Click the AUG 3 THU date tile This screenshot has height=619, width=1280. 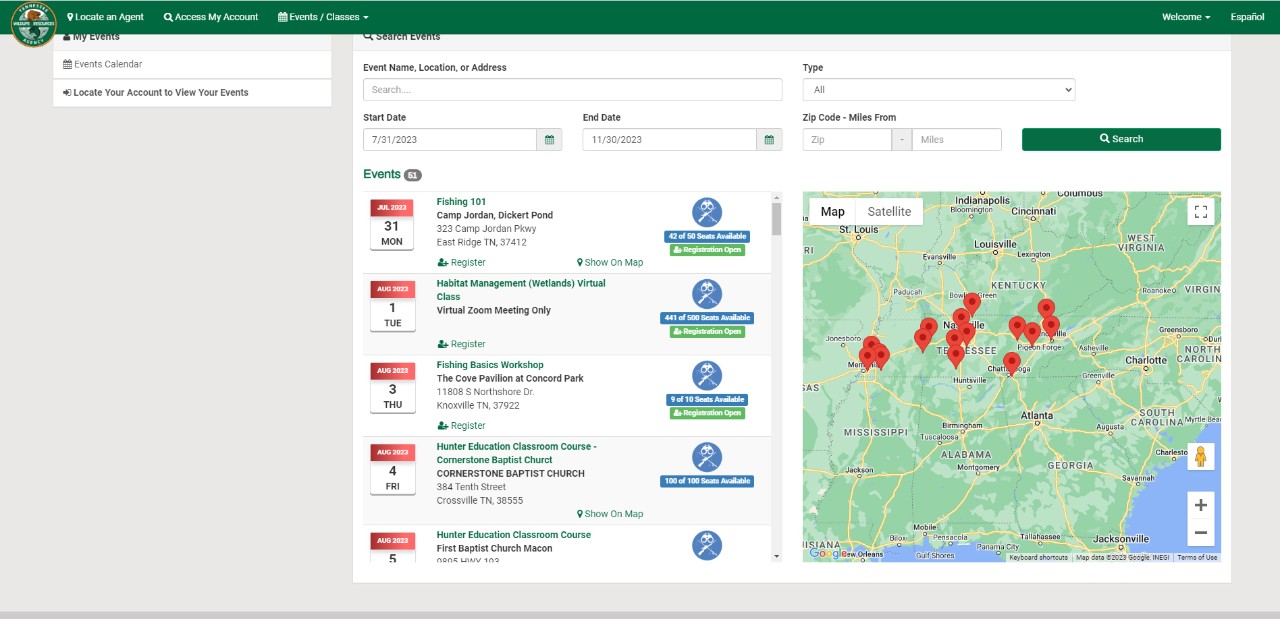(392, 388)
